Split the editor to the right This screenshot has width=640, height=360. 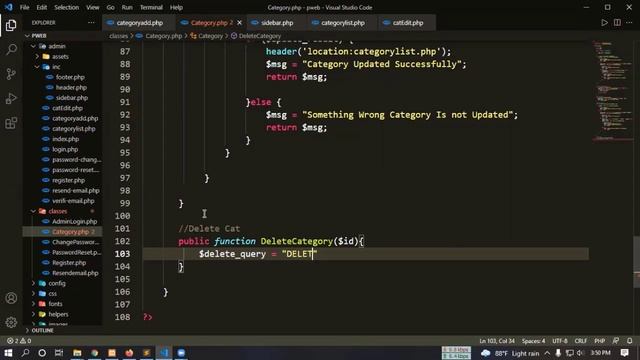[617, 23]
